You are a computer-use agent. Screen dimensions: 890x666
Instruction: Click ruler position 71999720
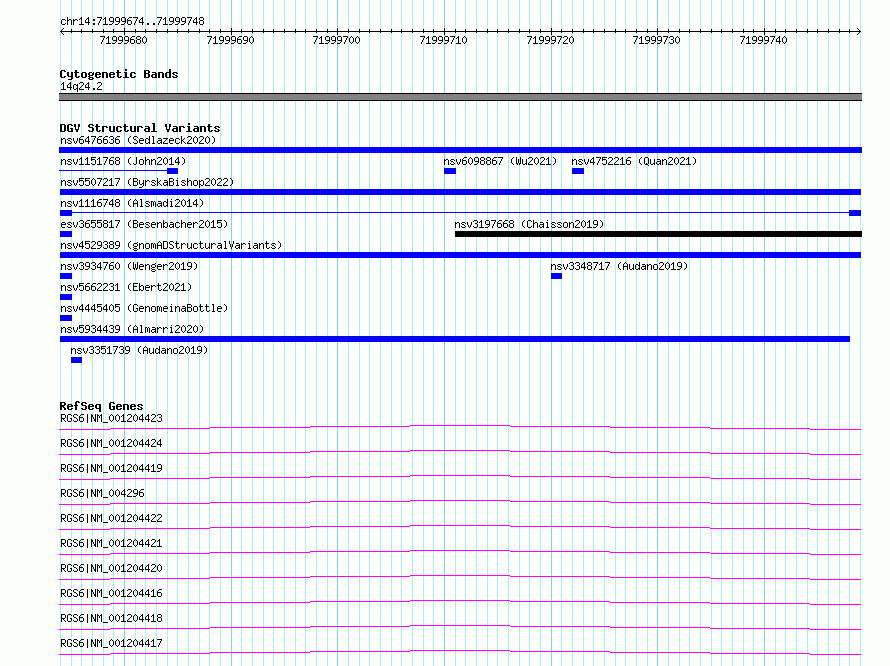[x=550, y=40]
